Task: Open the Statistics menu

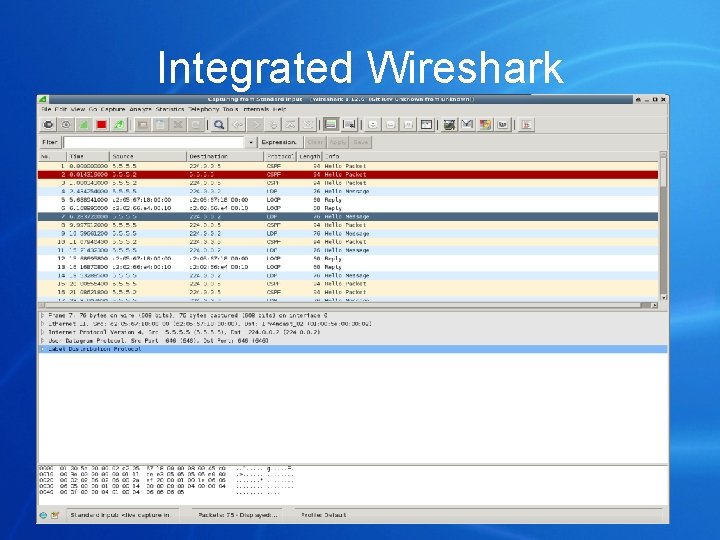Action: tap(169, 109)
